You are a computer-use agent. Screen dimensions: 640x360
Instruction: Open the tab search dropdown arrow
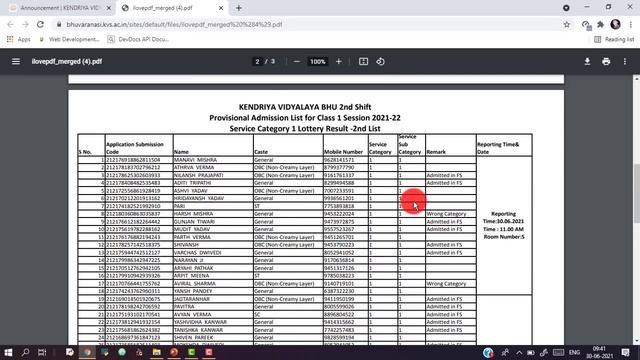click(x=566, y=8)
